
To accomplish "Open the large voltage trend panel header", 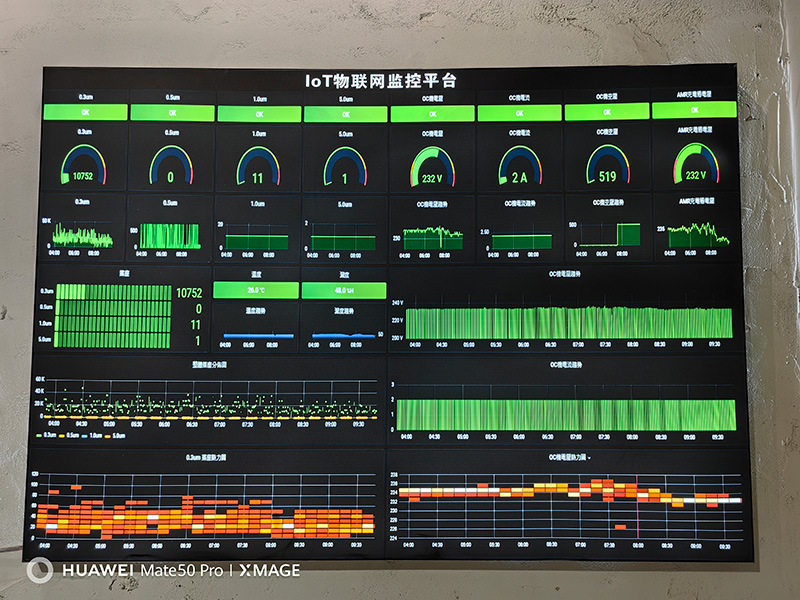I will pos(565,273).
